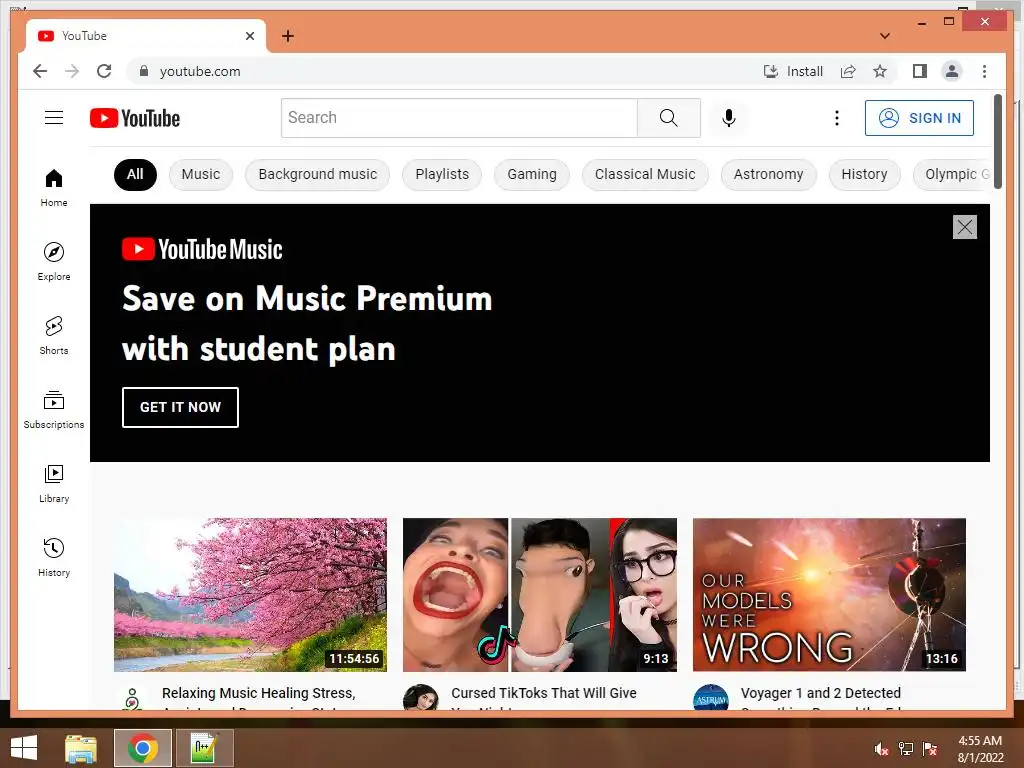Click the muted volume tray icon
1024x768 pixels.
881,749
